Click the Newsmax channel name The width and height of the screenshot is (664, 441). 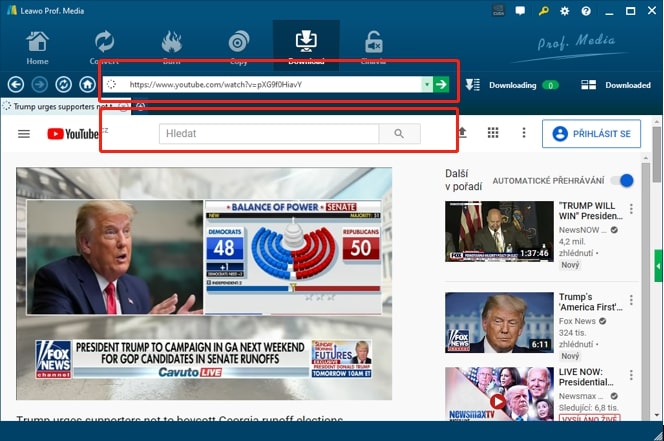point(581,396)
